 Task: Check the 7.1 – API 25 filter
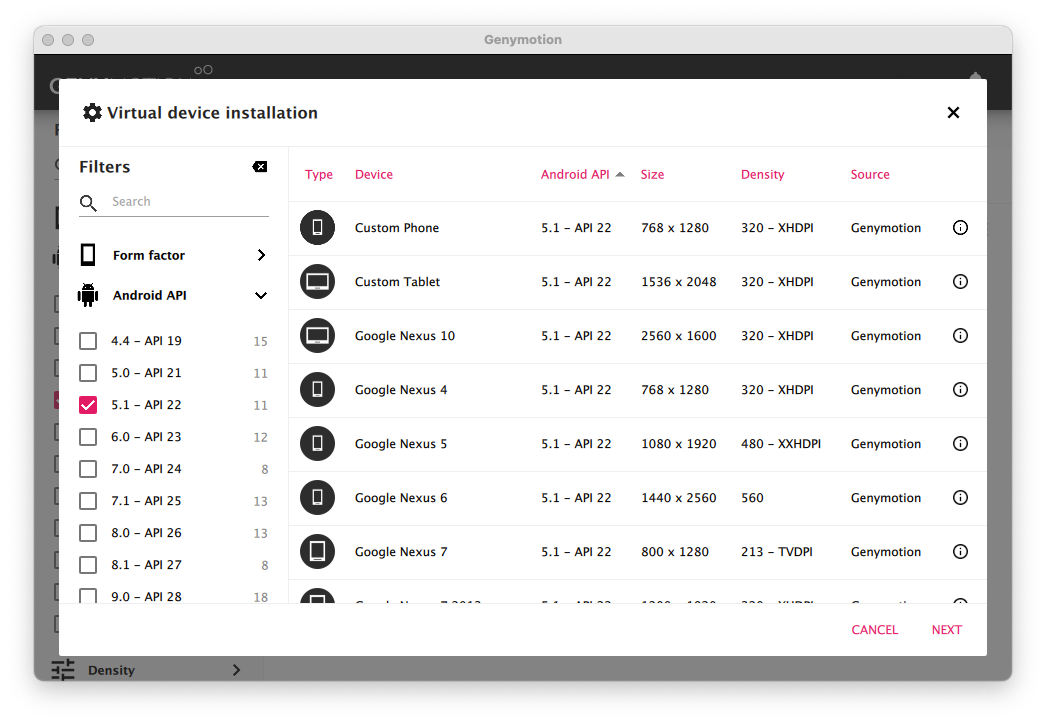coord(88,501)
